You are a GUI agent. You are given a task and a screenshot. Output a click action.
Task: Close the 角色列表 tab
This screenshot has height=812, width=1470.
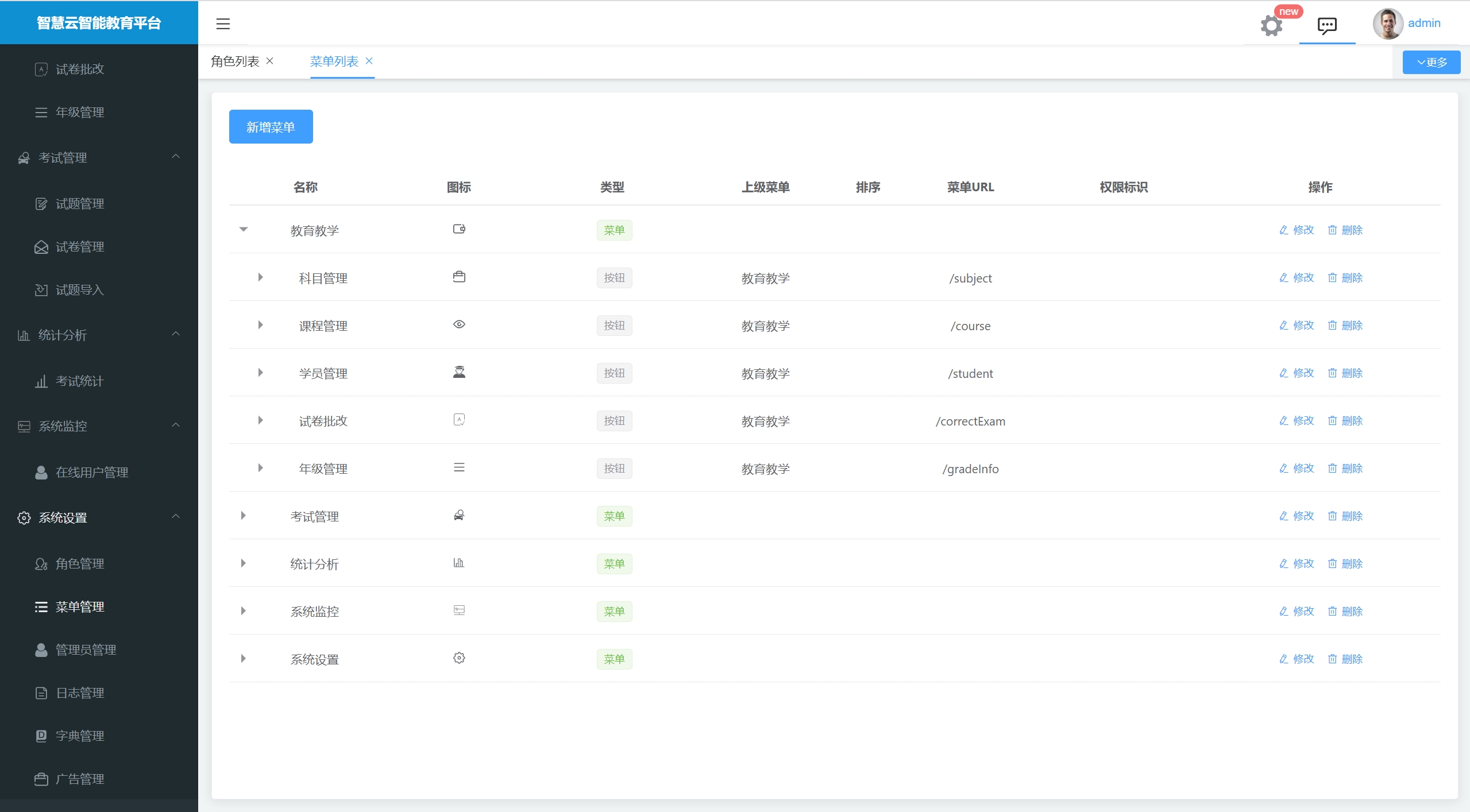click(269, 61)
